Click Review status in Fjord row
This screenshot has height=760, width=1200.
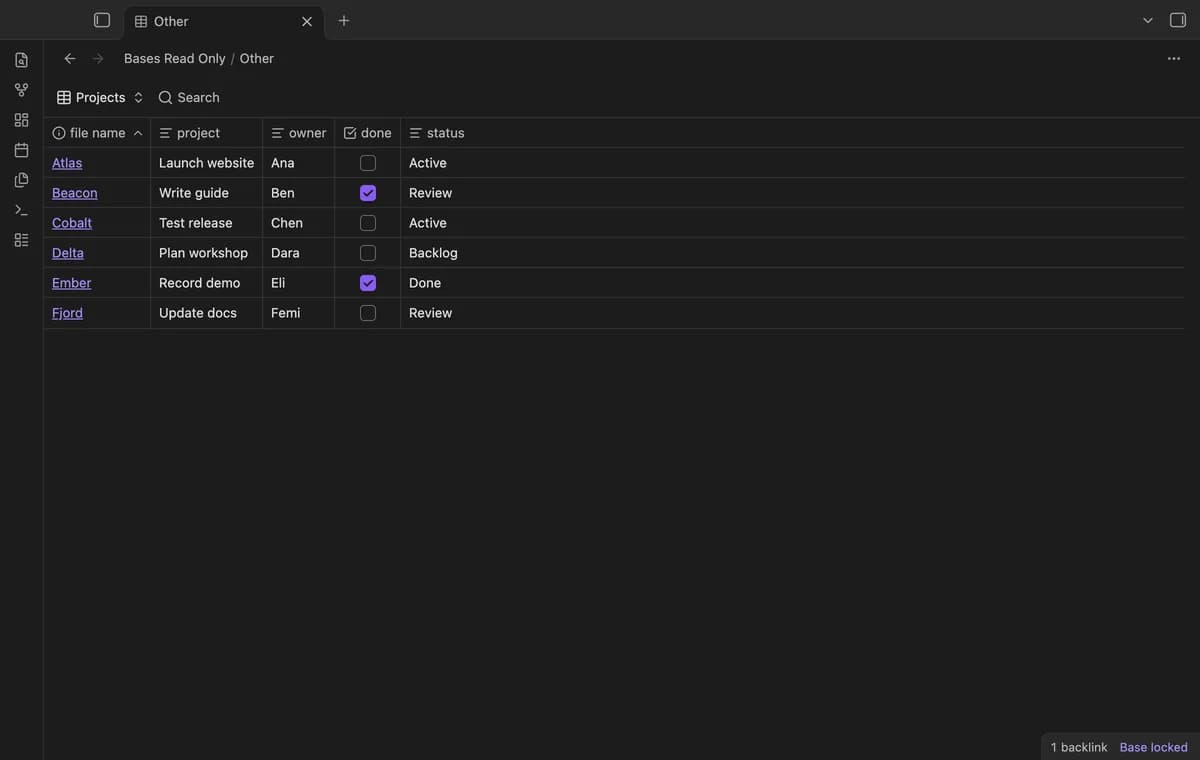pyautogui.click(x=430, y=313)
